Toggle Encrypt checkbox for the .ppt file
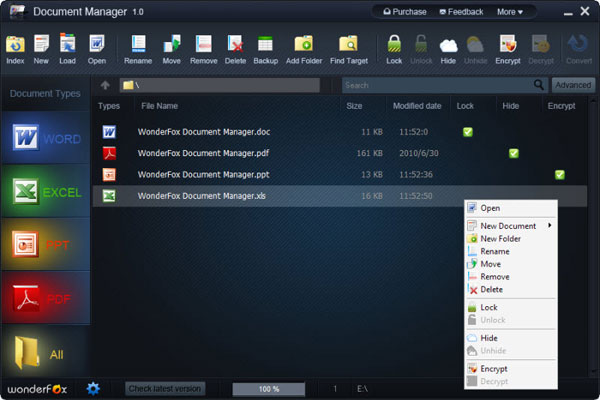Image resolution: width=600 pixels, height=400 pixels. [x=559, y=175]
